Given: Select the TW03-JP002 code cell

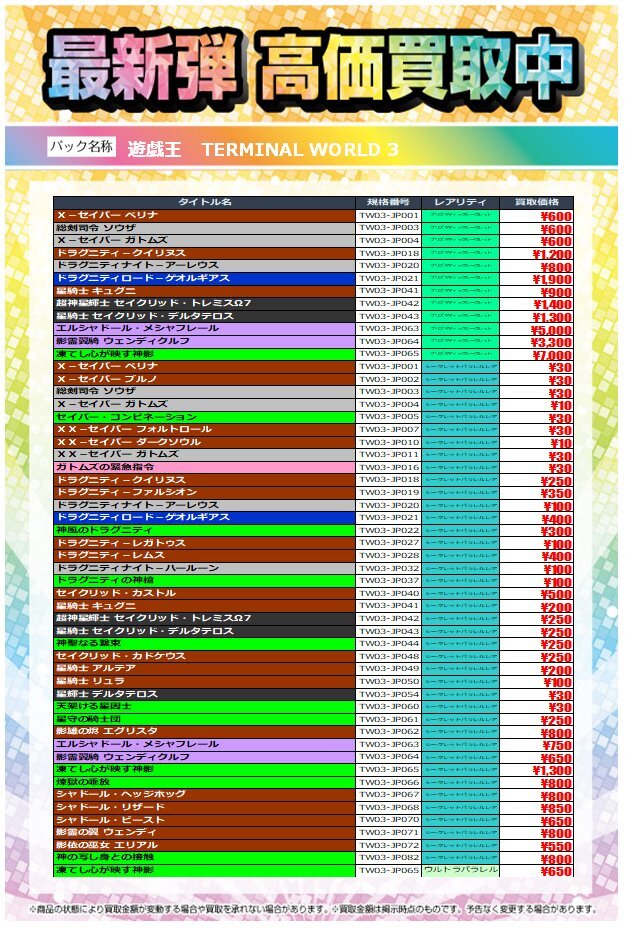Looking at the screenshot, I should [389, 380].
